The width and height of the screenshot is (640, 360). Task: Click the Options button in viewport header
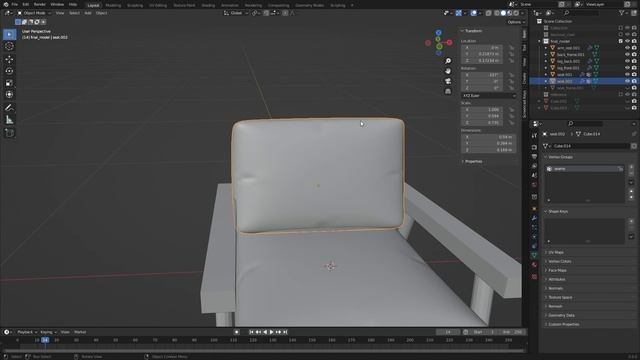[x=516, y=22]
